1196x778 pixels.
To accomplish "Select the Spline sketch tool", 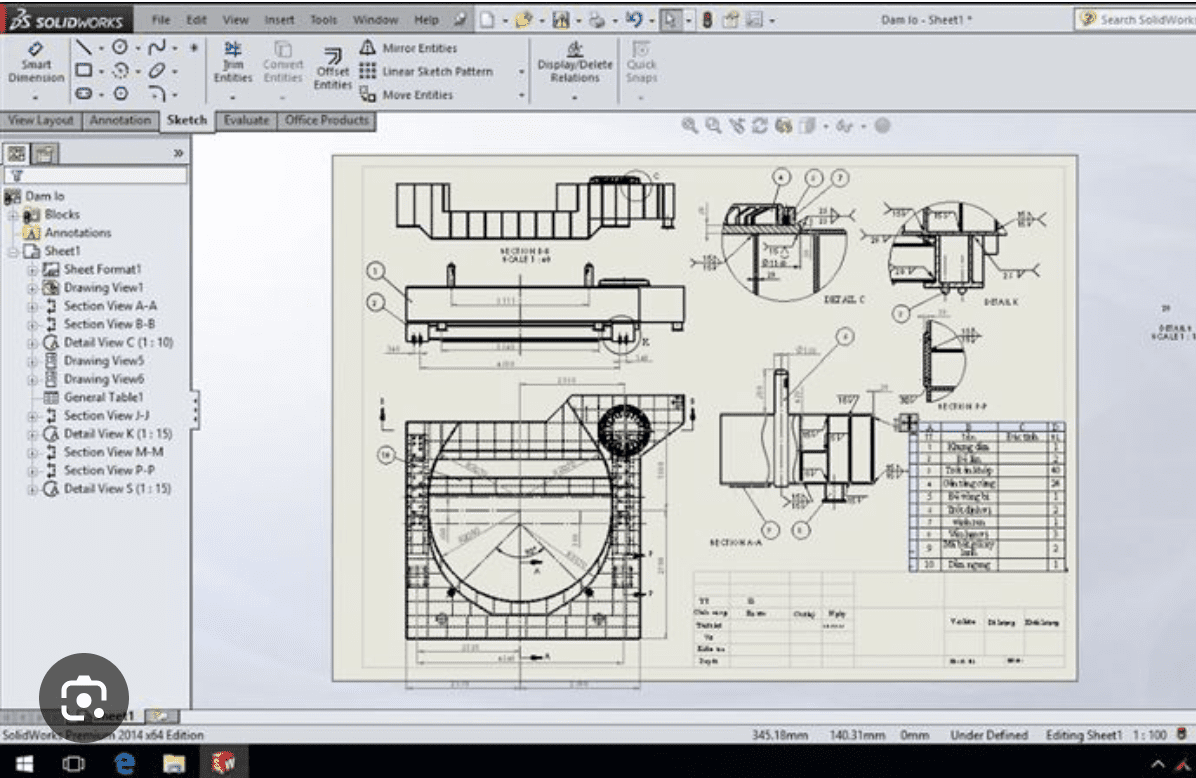I will [x=157, y=47].
